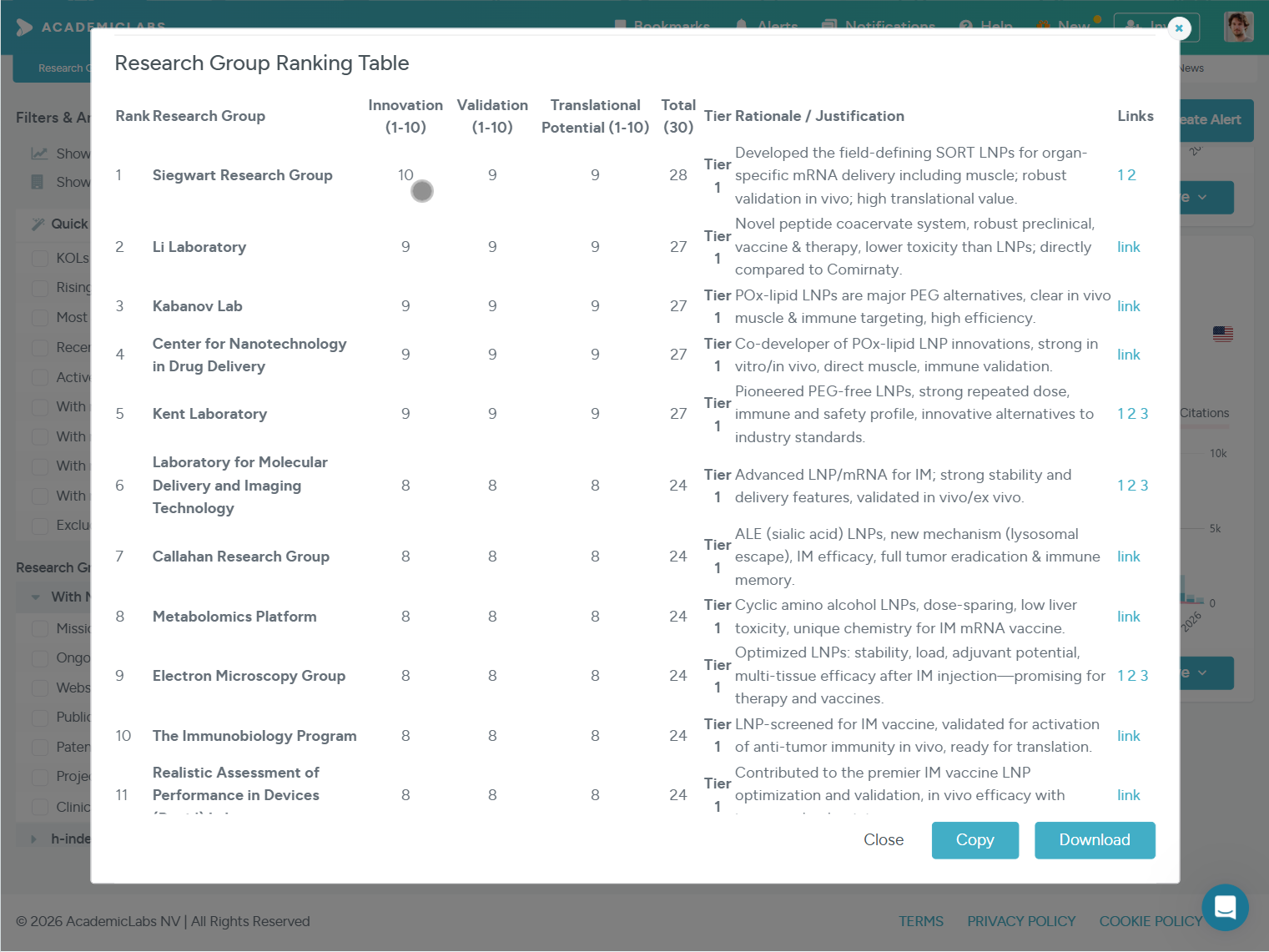The height and width of the screenshot is (952, 1269).
Task: Toggle the Exclu... filter checkbox
Action: [x=39, y=526]
